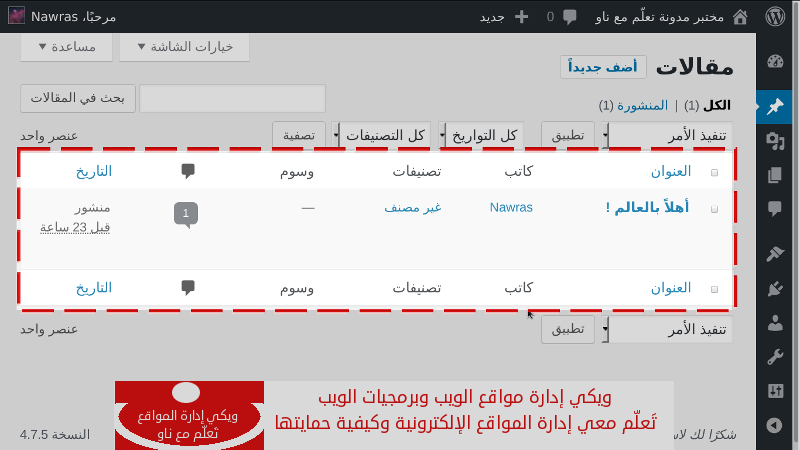Tick the checkbox for post أهلاً بالعالم
The height and width of the screenshot is (450, 800).
[714, 209]
